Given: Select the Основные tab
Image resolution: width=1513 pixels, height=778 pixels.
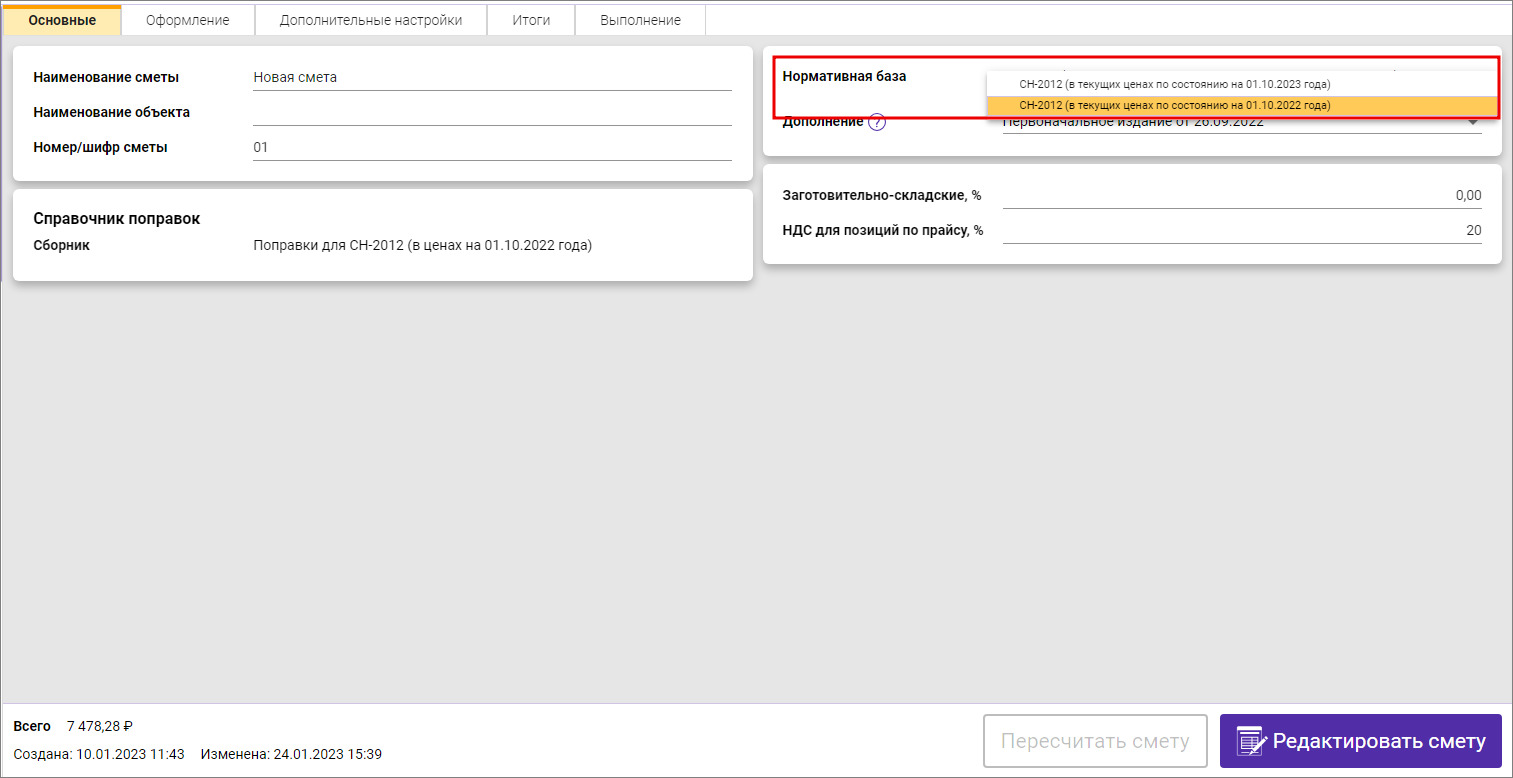Looking at the screenshot, I should [x=62, y=20].
